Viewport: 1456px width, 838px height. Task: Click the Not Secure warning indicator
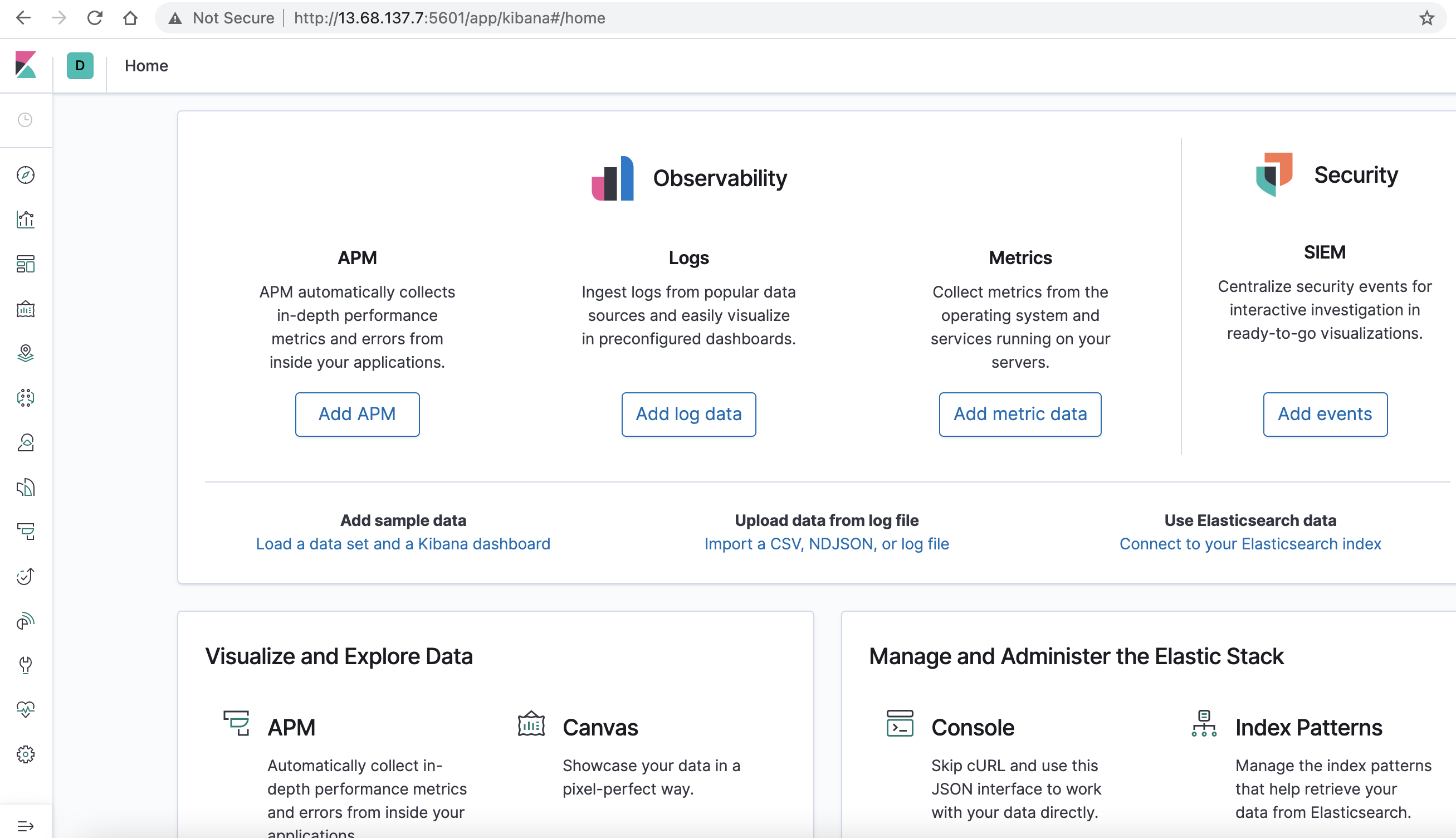click(221, 18)
